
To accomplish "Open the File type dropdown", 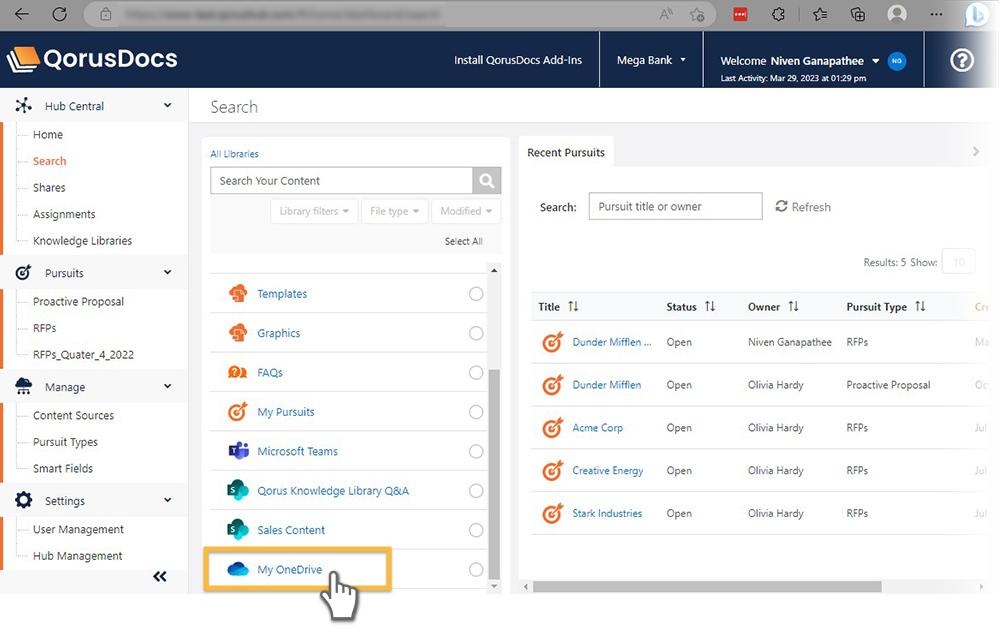I will [394, 211].
